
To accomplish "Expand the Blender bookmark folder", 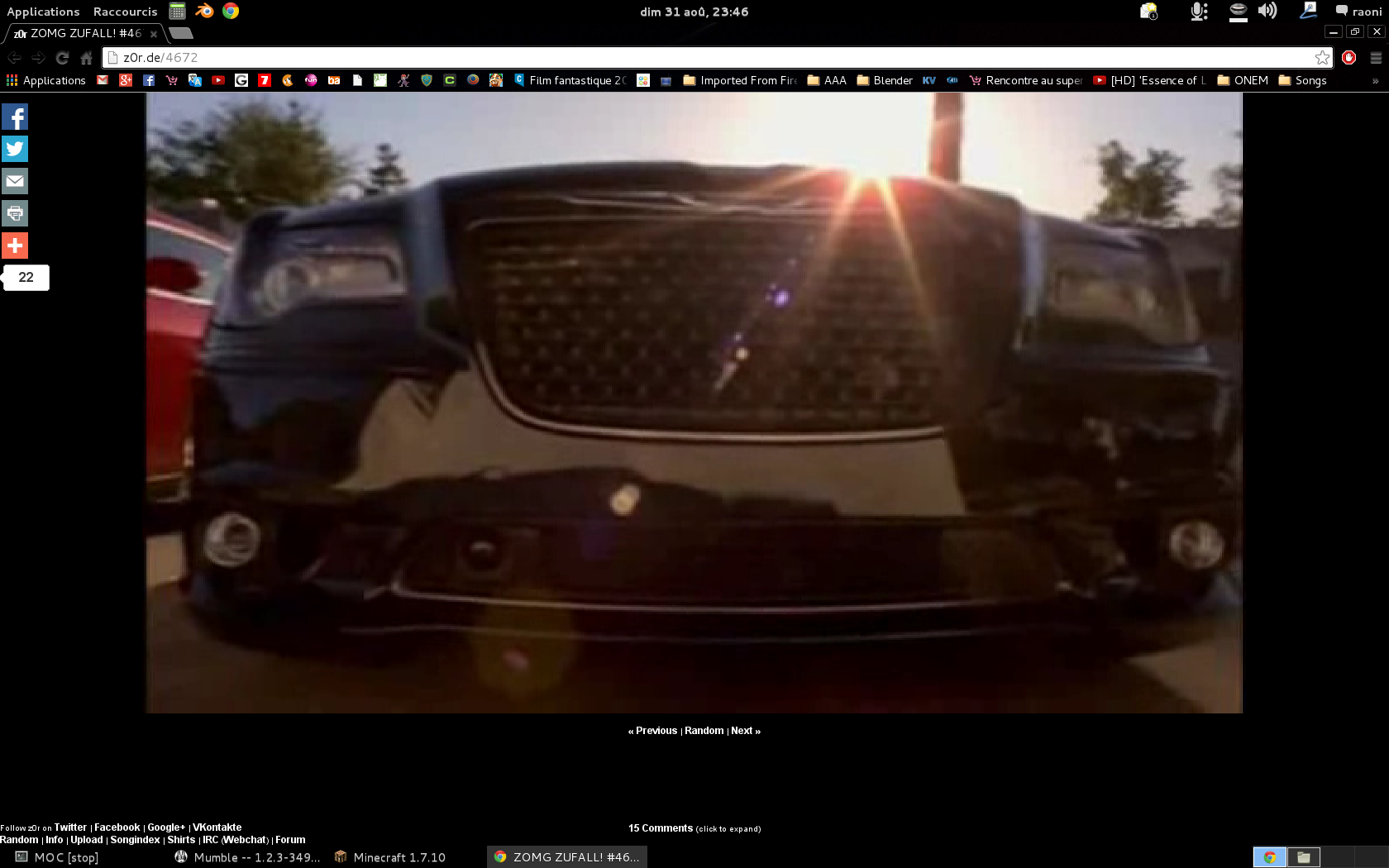I will pyautogui.click(x=885, y=80).
